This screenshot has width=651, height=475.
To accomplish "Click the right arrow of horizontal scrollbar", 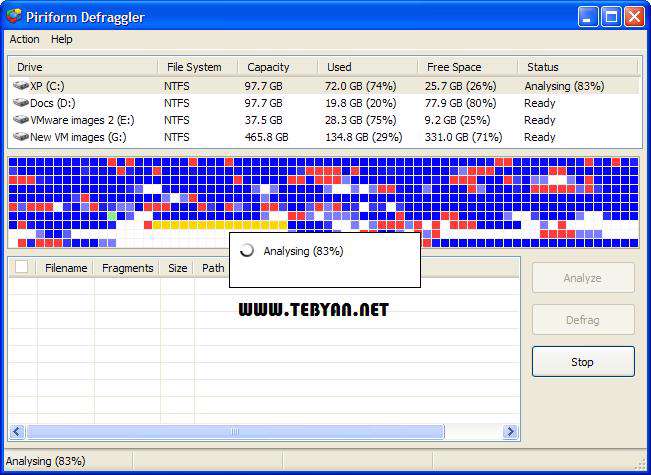I will pos(510,432).
